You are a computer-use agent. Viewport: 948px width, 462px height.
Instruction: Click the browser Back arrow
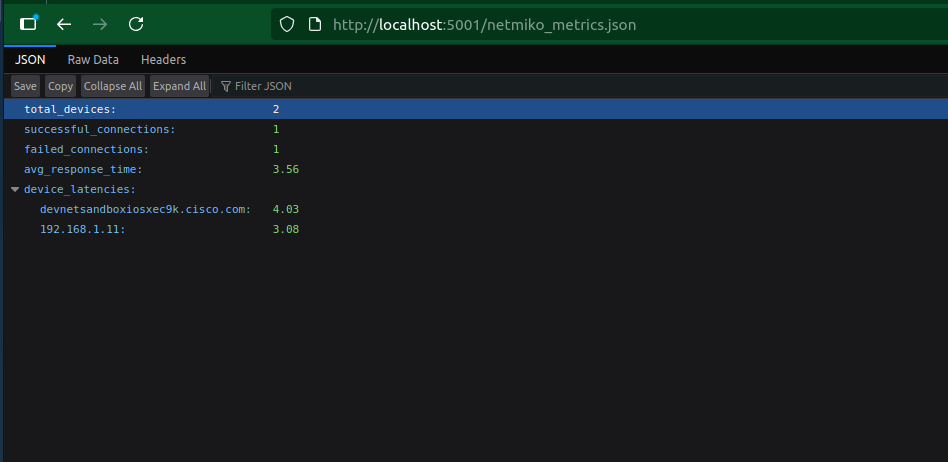pyautogui.click(x=64, y=24)
